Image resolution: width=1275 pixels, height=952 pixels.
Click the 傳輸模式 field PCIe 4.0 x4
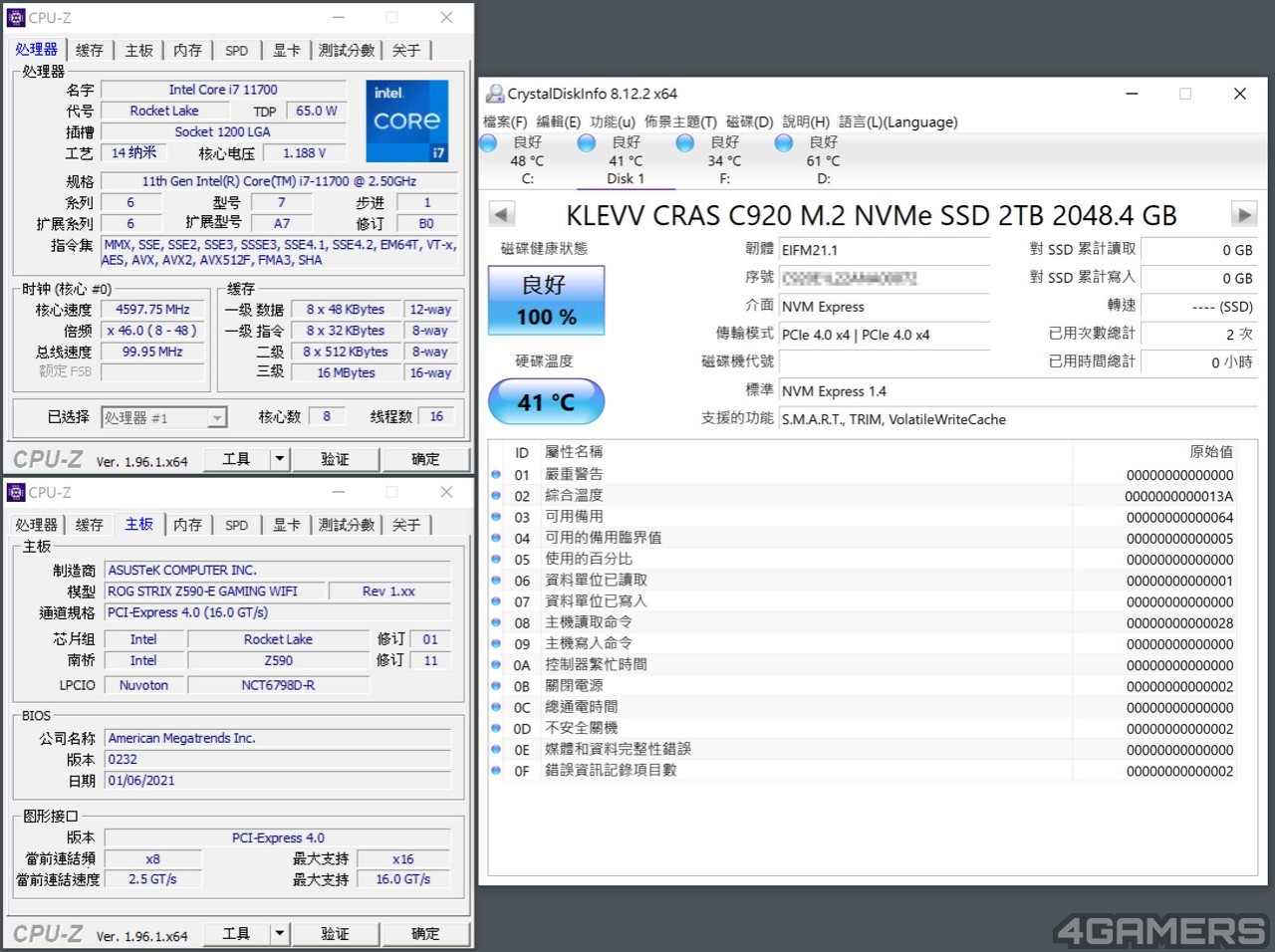(885, 335)
